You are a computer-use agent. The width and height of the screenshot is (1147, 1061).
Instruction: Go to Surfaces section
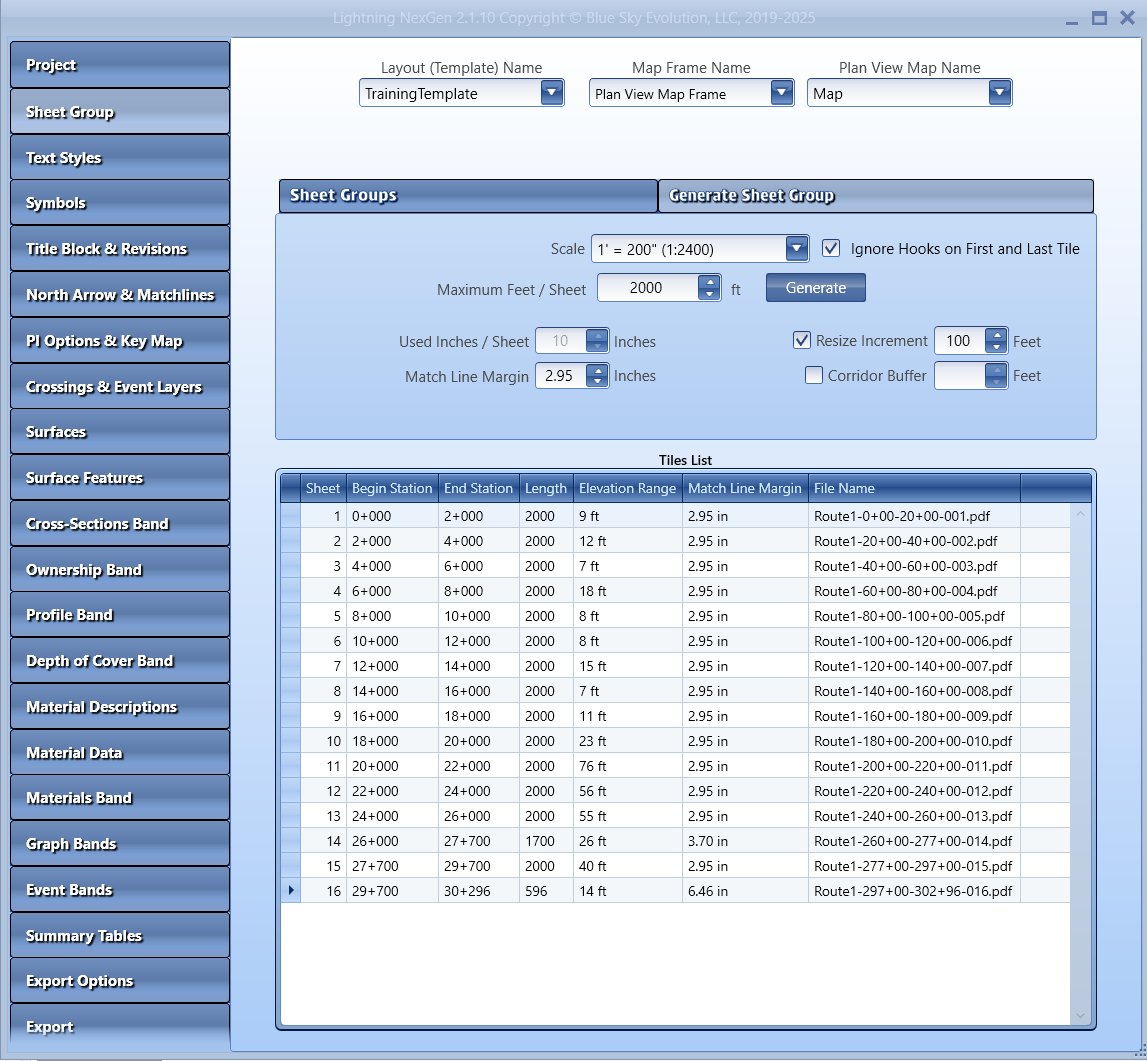[x=120, y=432]
